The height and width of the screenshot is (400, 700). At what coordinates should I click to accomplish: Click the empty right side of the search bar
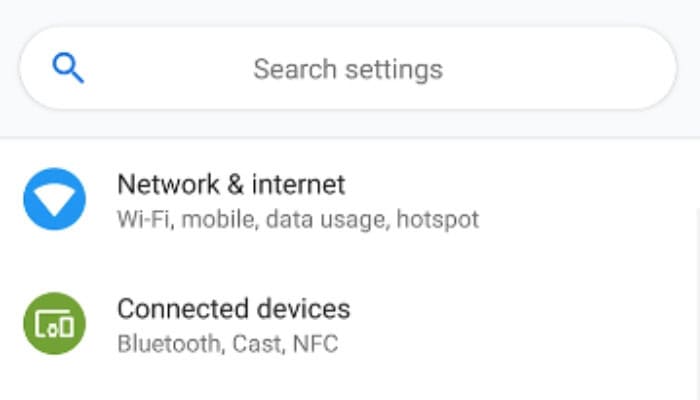tap(558, 68)
